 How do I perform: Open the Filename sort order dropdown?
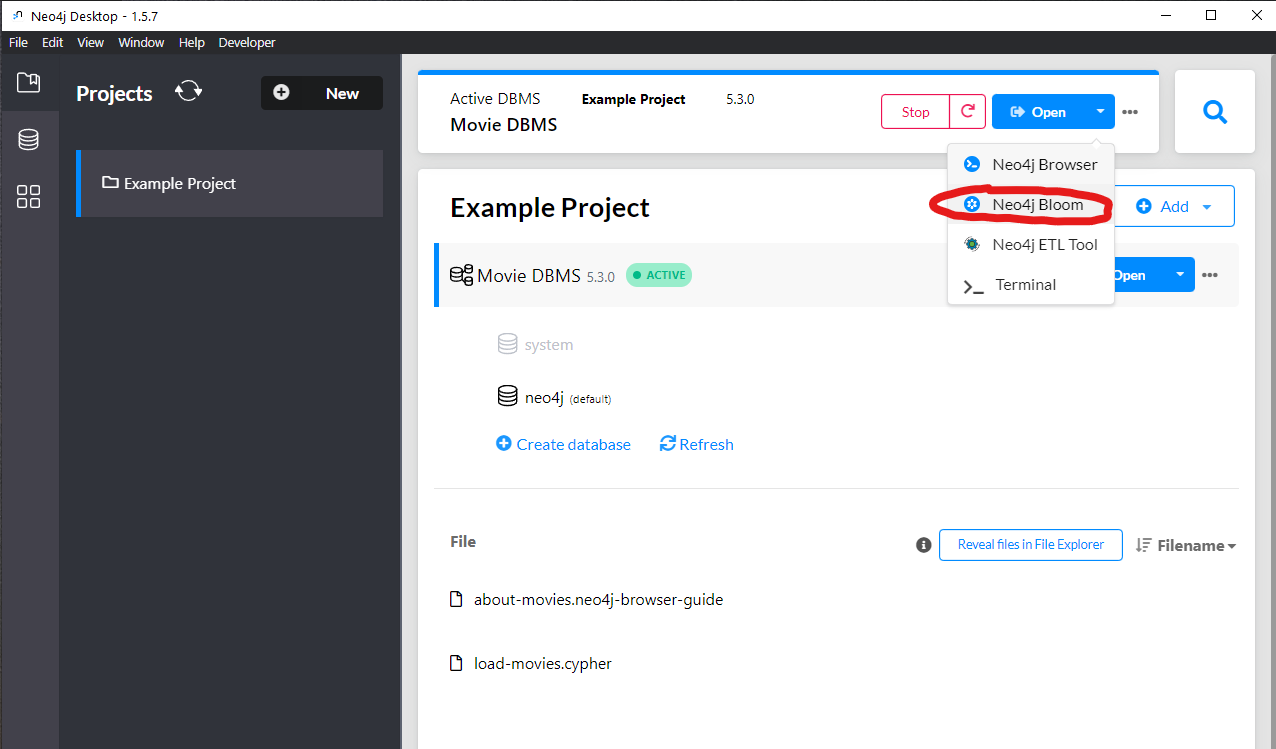[1186, 545]
